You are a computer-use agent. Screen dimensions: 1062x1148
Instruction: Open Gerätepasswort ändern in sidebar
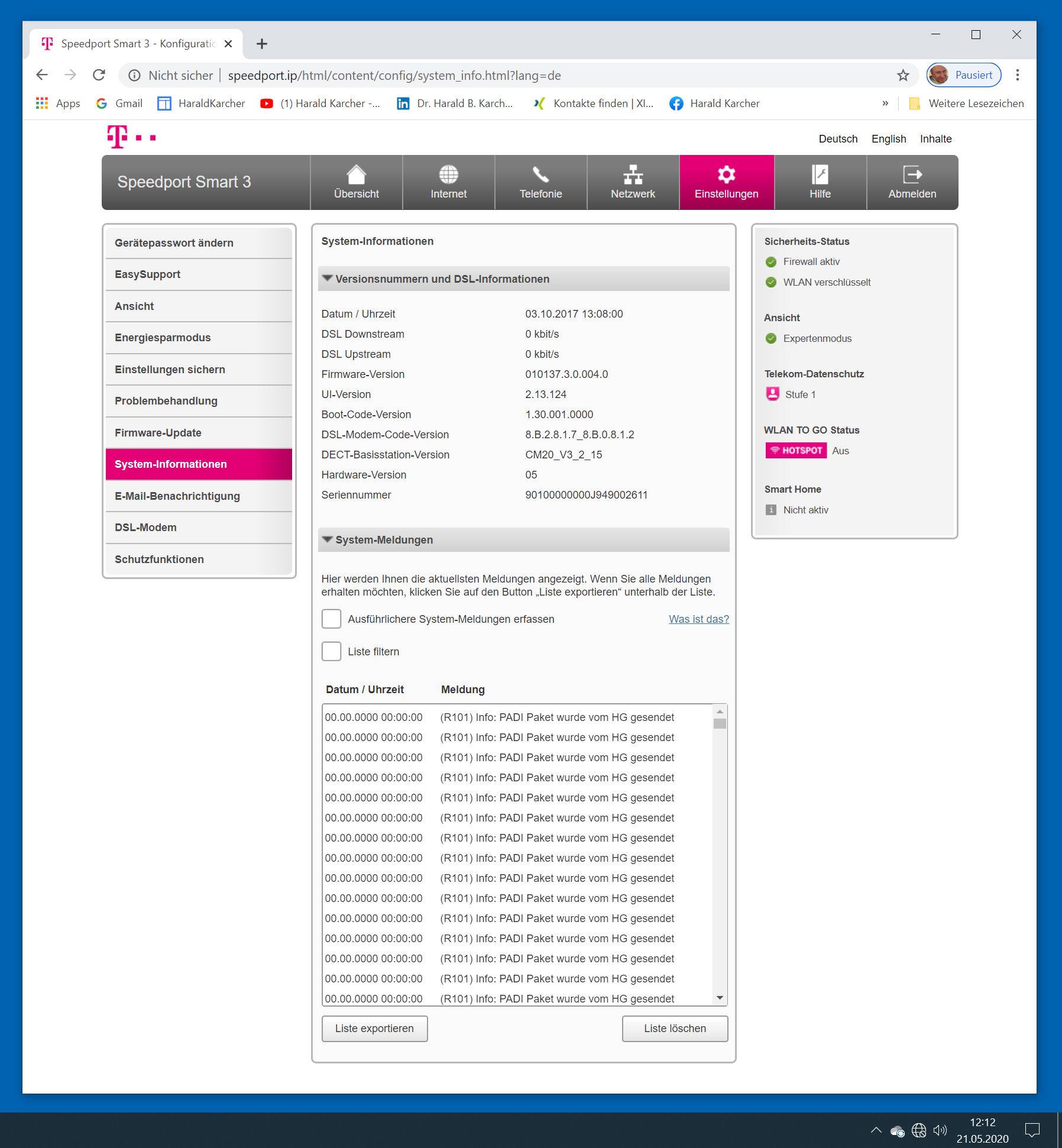click(x=199, y=243)
